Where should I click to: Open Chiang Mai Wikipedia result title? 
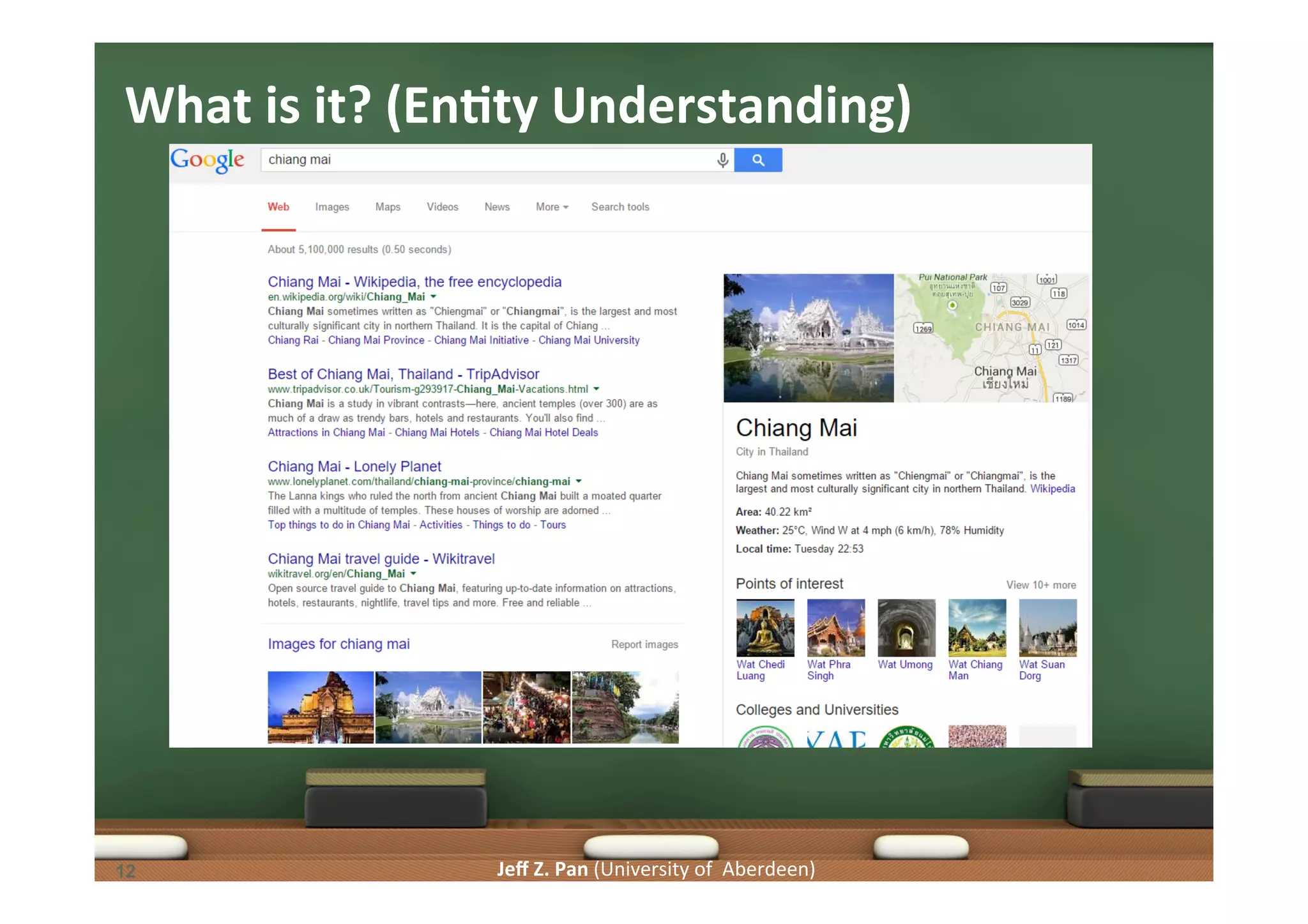point(414,282)
